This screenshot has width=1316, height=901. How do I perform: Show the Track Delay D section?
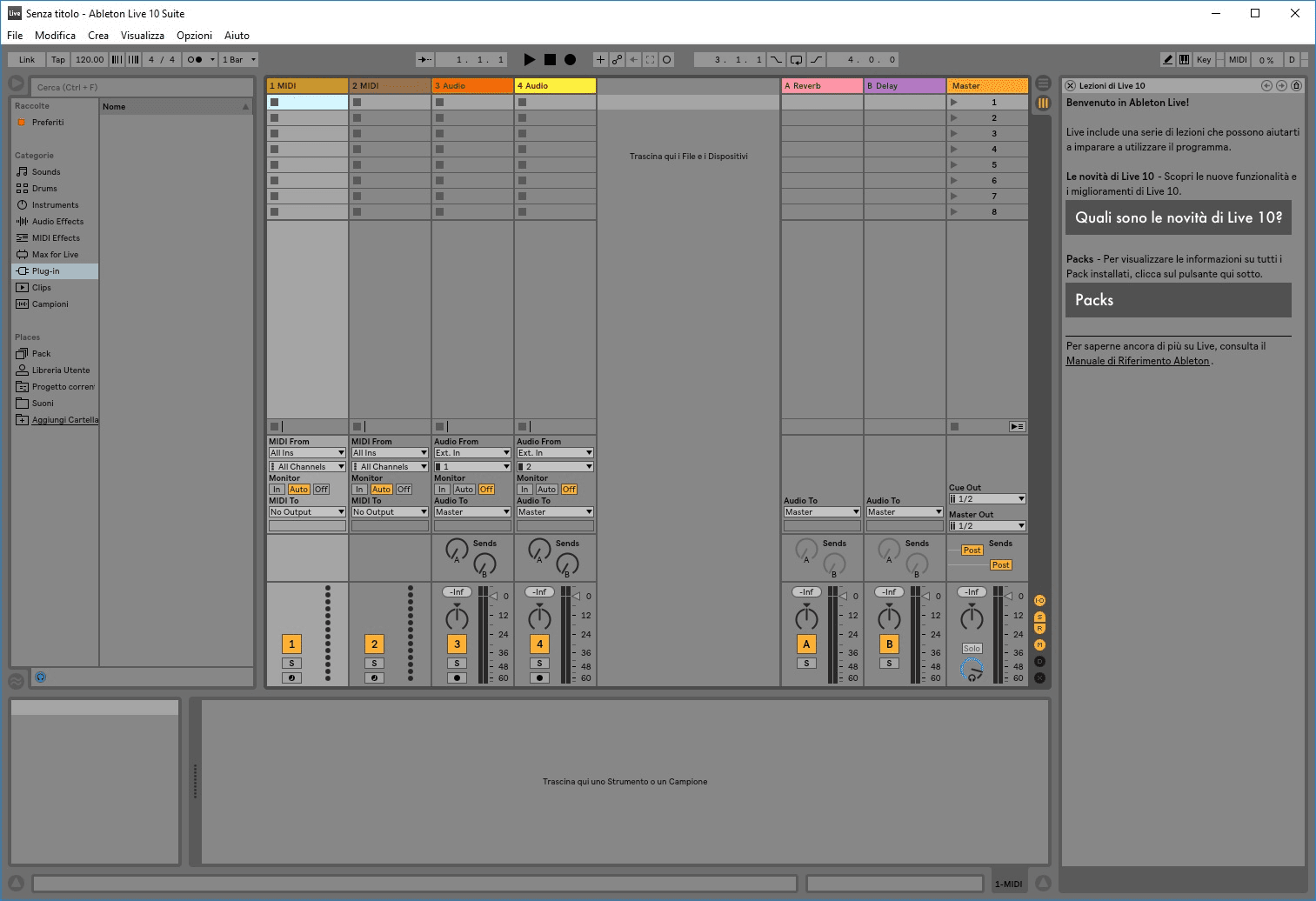(x=1039, y=661)
